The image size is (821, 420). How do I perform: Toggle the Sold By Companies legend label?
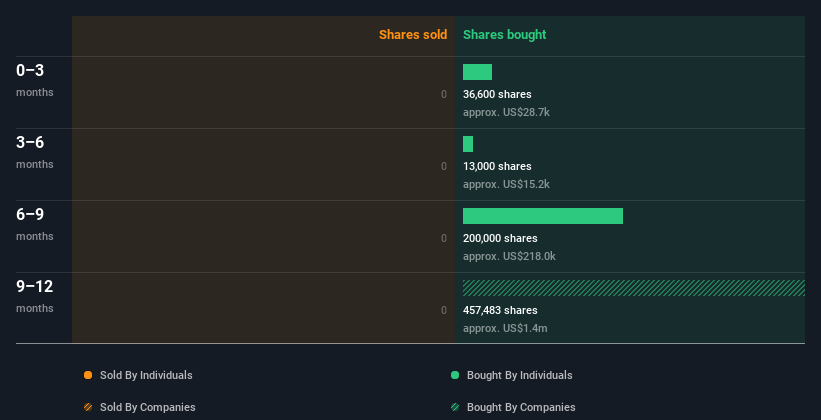pyautogui.click(x=148, y=407)
